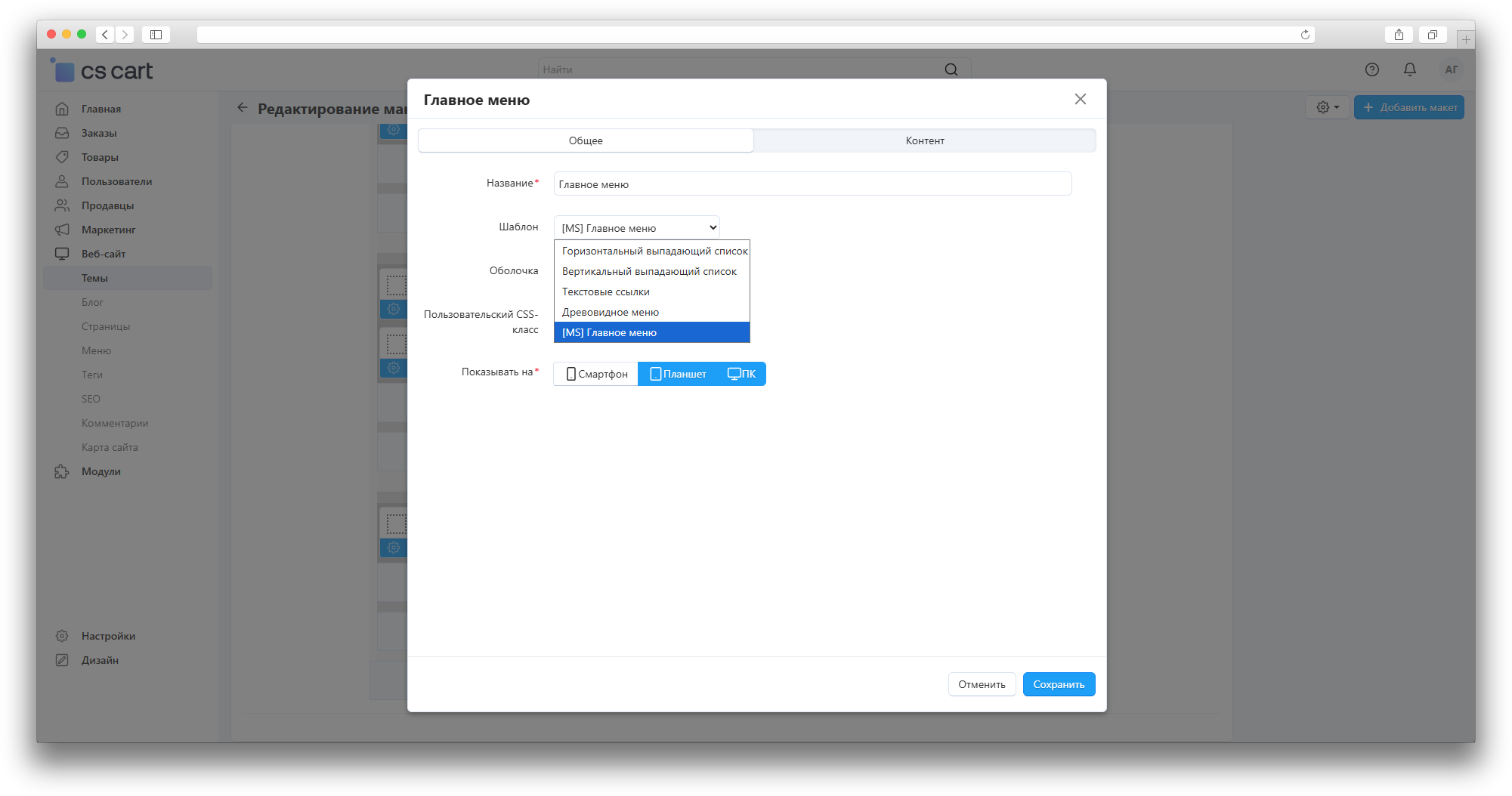The width and height of the screenshot is (1512, 796).
Task: Select Древовидное меню template option
Action: pyautogui.click(x=611, y=312)
